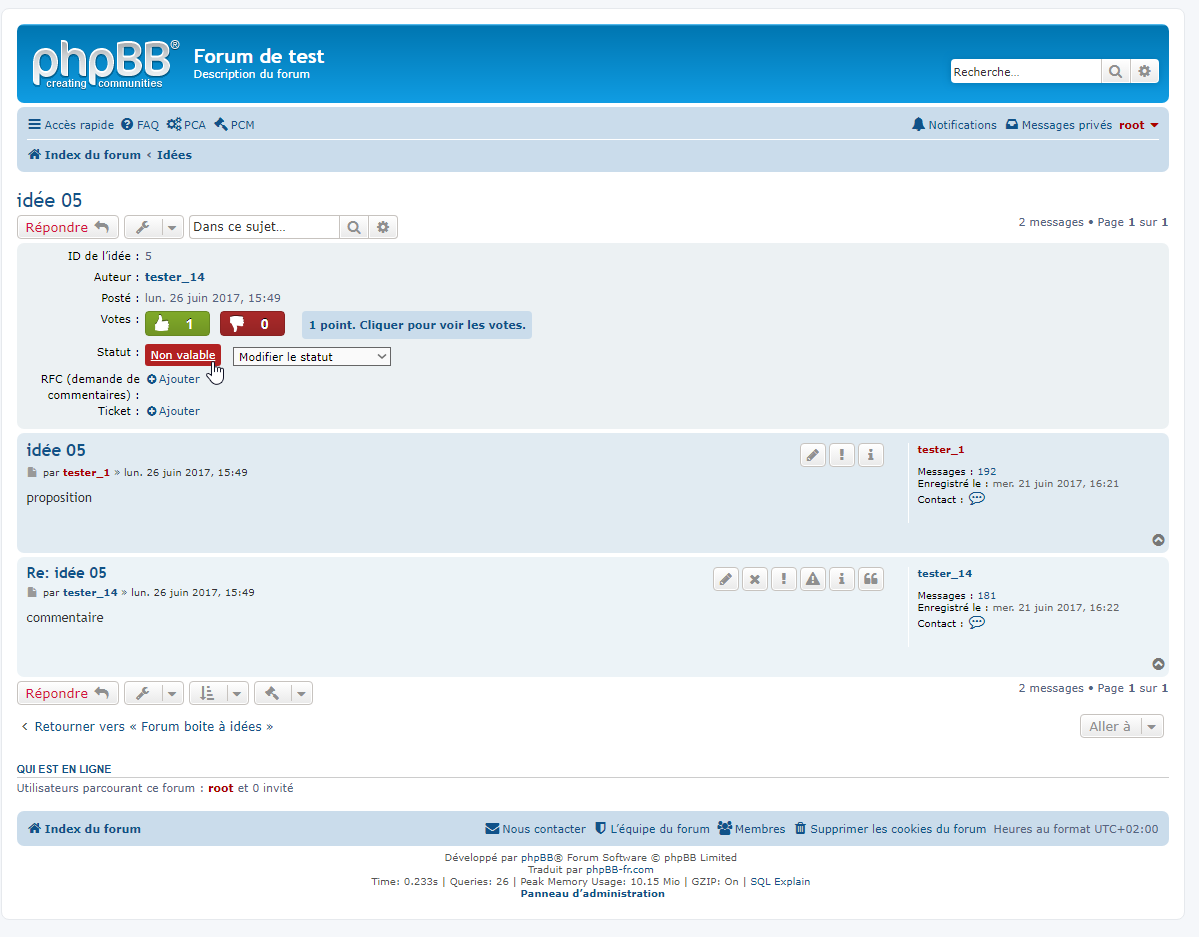
Task: Jump to top arrow on reply post
Action: (x=1158, y=664)
